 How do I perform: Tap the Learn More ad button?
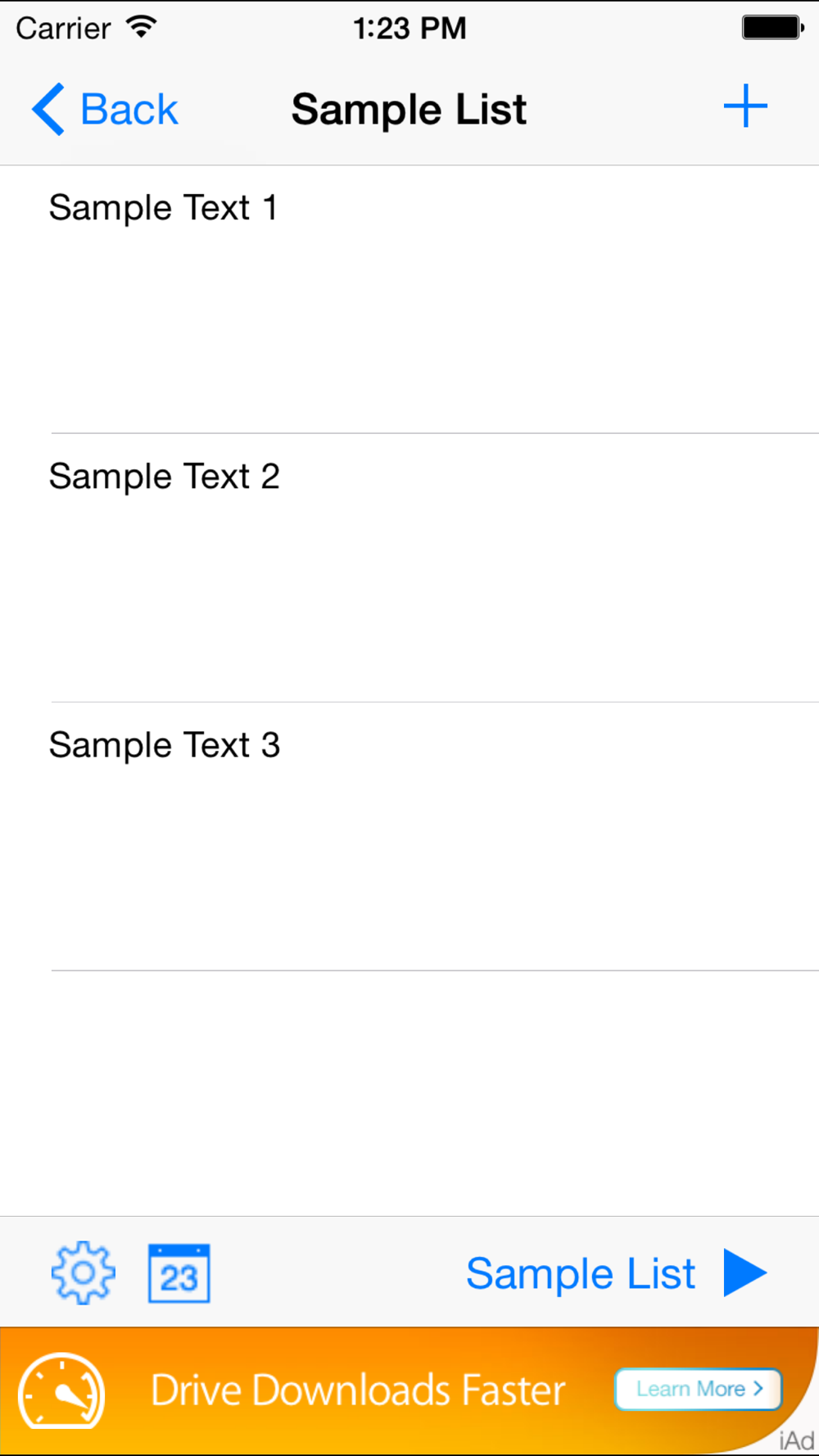point(699,1389)
